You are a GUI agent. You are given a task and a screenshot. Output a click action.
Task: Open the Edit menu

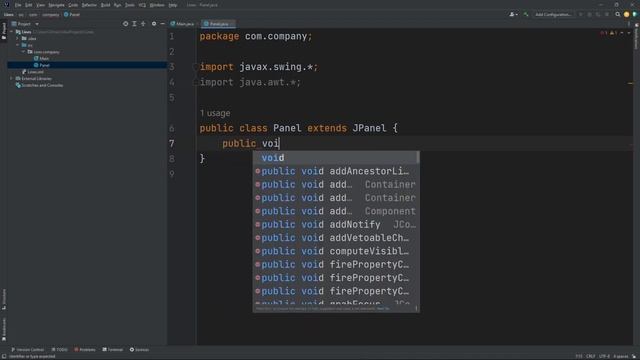tap(29, 5)
